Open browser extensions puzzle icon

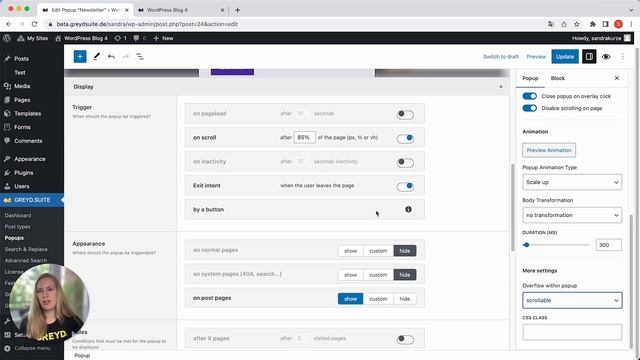[593, 24]
